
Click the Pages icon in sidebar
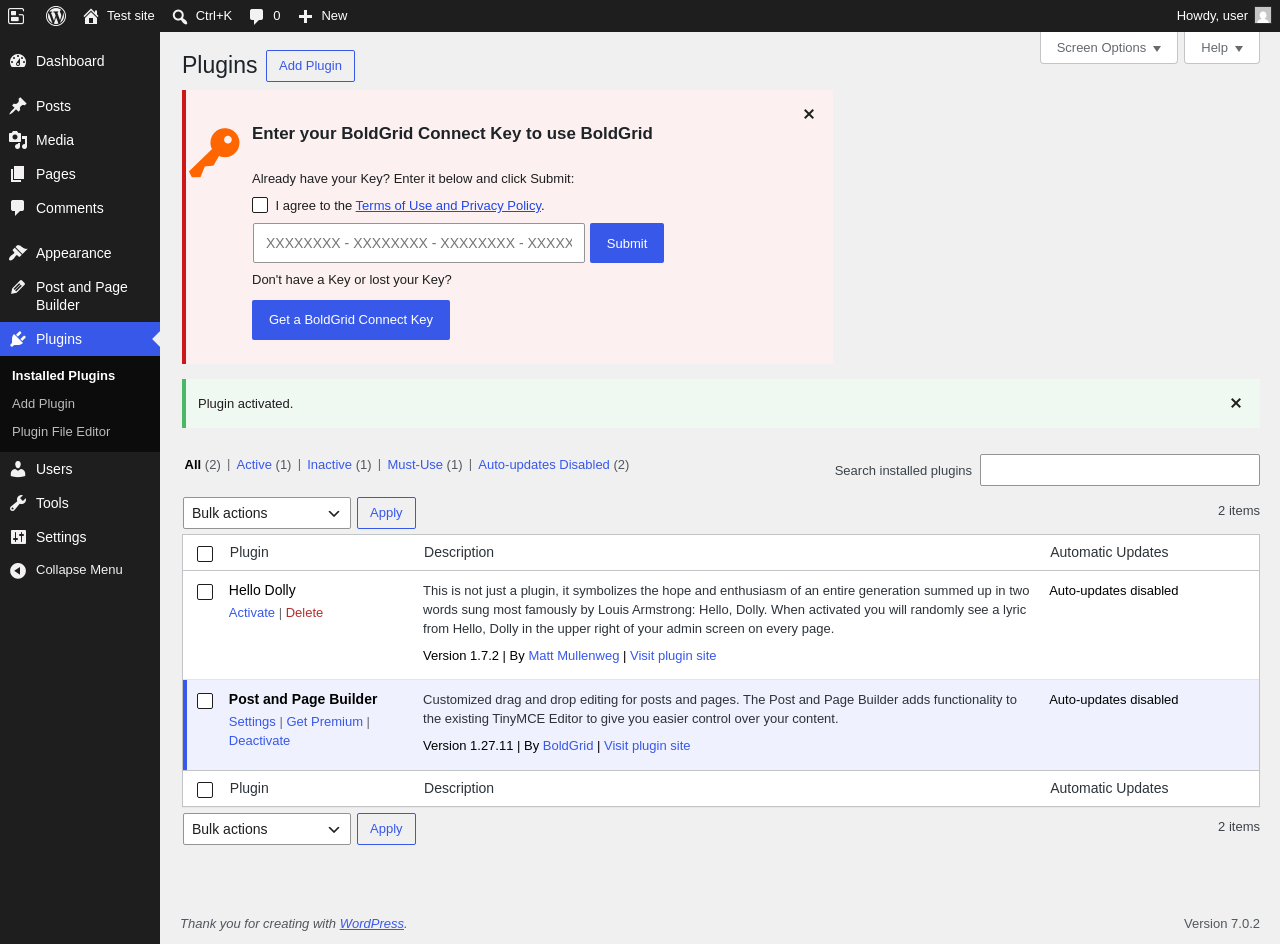pyautogui.click(x=18, y=174)
